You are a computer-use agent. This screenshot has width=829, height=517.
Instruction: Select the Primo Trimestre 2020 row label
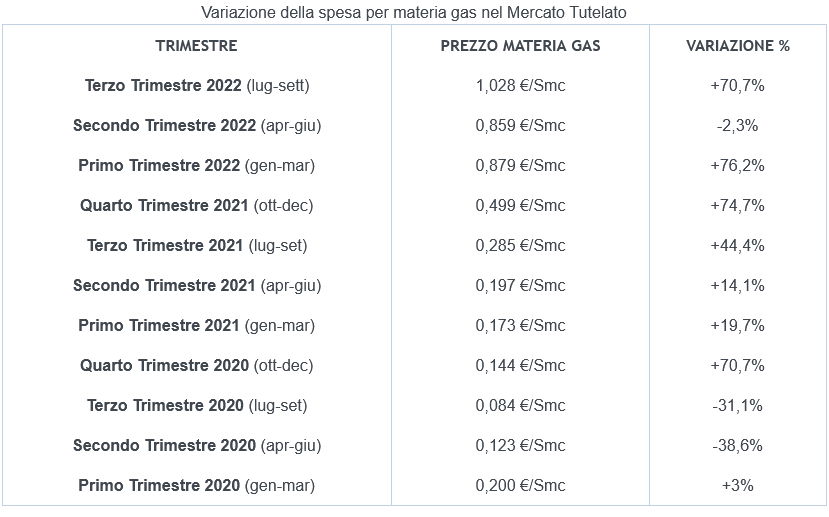pos(197,486)
